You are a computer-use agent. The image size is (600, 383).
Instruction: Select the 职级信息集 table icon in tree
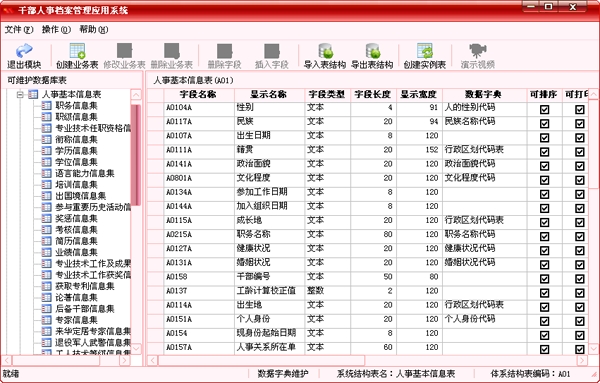point(46,117)
